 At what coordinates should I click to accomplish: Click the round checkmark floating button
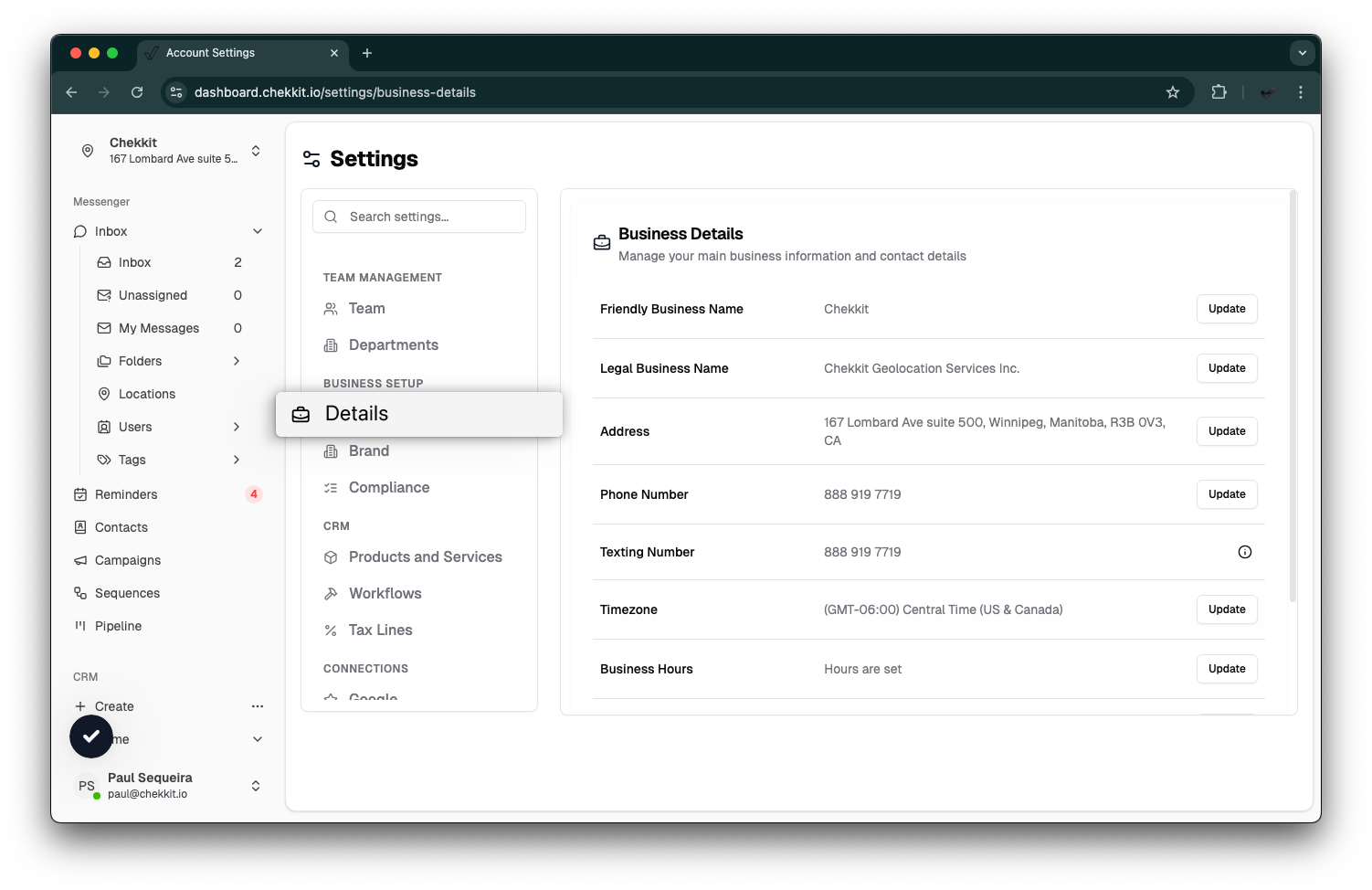click(91, 736)
